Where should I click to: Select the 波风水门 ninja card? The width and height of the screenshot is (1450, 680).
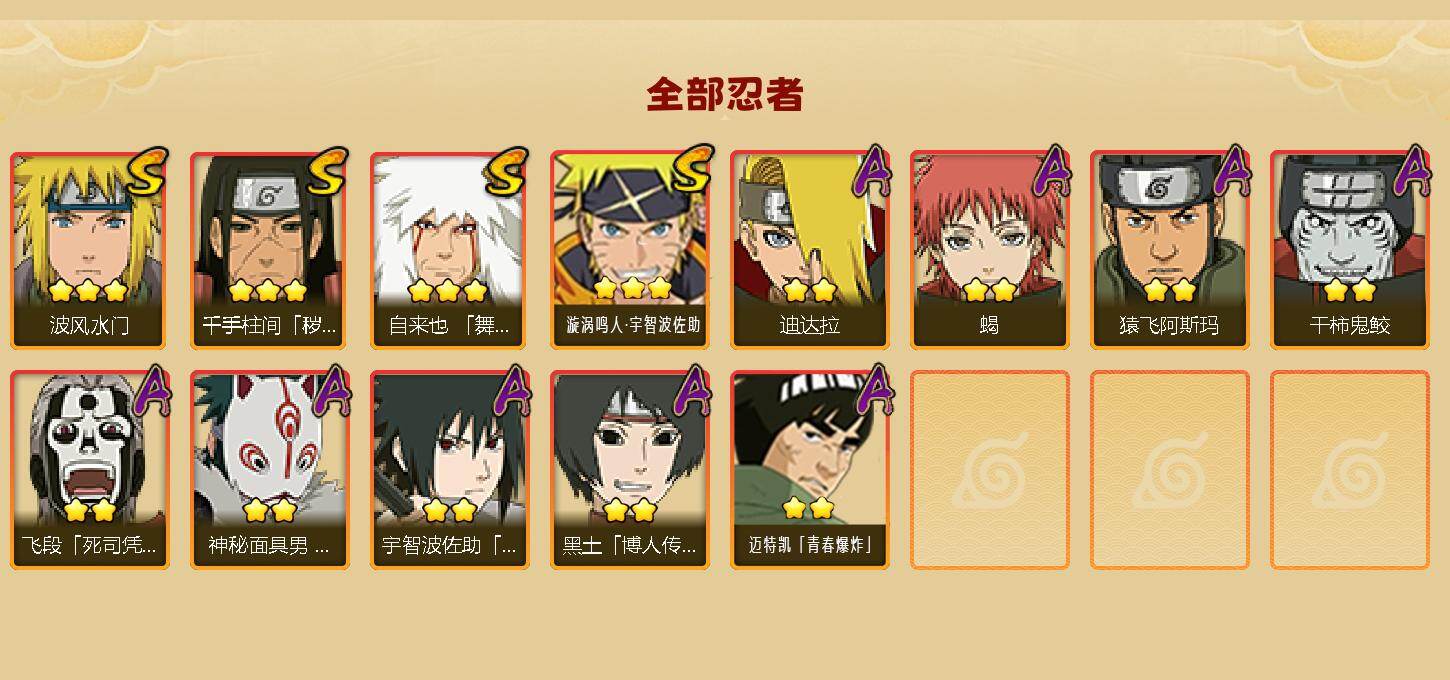pyautogui.click(x=89, y=250)
